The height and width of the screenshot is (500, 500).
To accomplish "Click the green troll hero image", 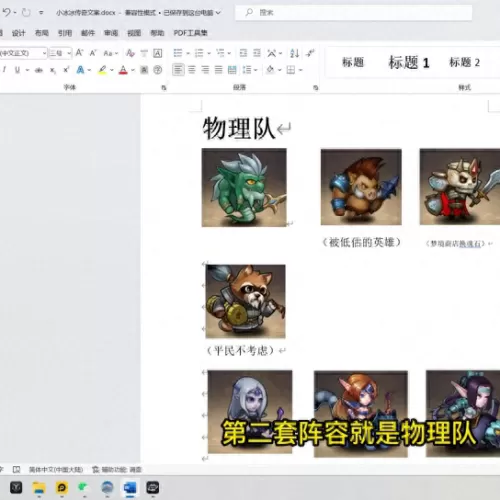I will click(244, 188).
